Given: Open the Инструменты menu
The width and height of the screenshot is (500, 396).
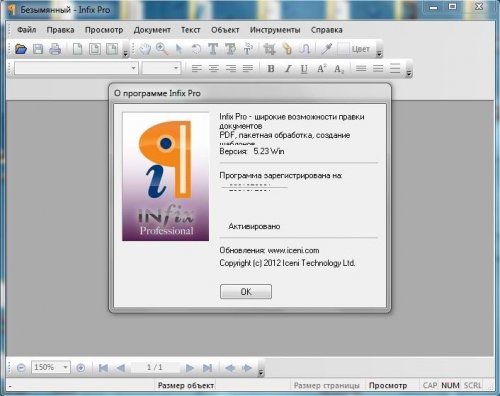Looking at the screenshot, I should pyautogui.click(x=275, y=30).
